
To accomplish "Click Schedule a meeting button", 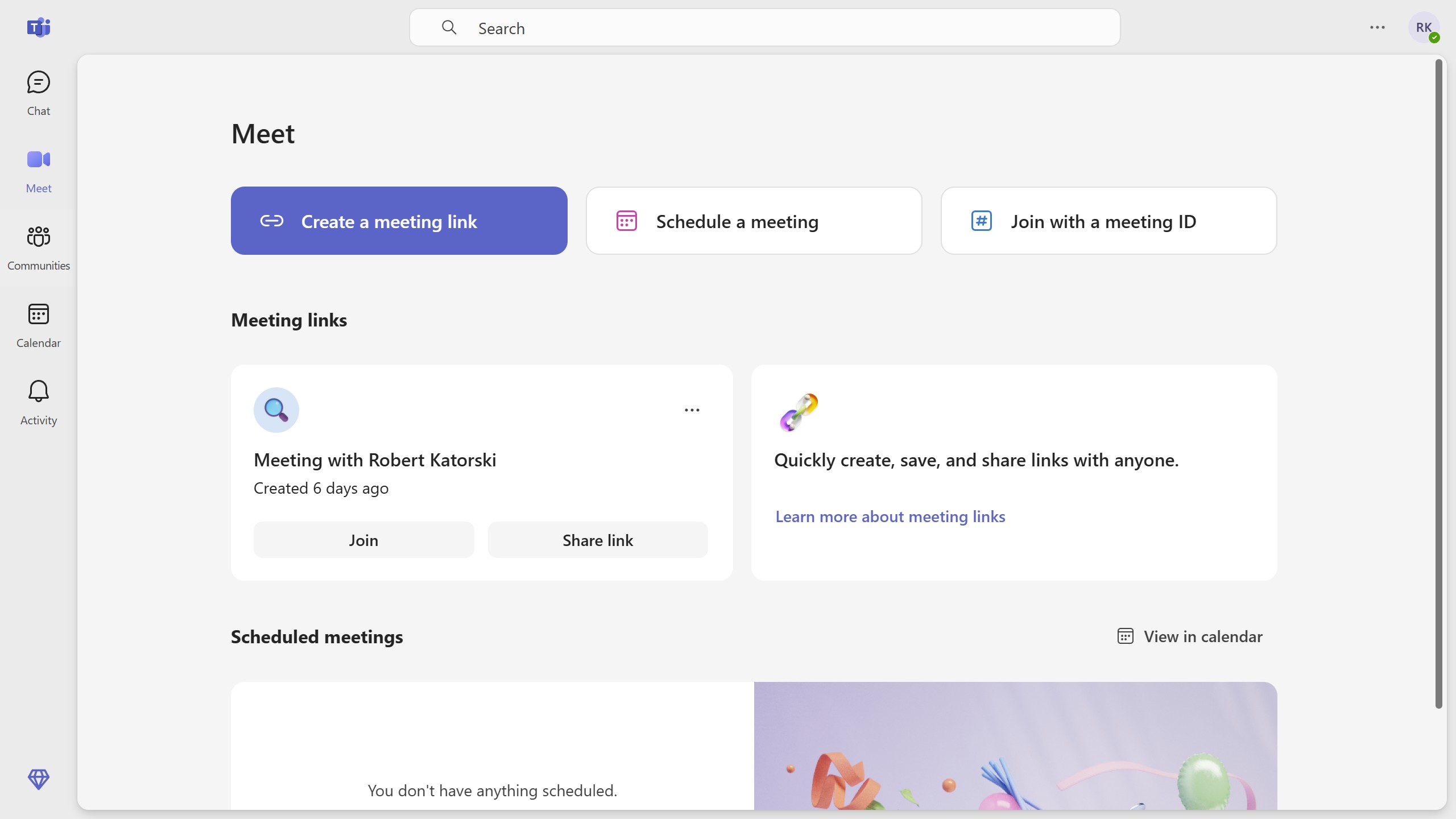I will (x=754, y=221).
